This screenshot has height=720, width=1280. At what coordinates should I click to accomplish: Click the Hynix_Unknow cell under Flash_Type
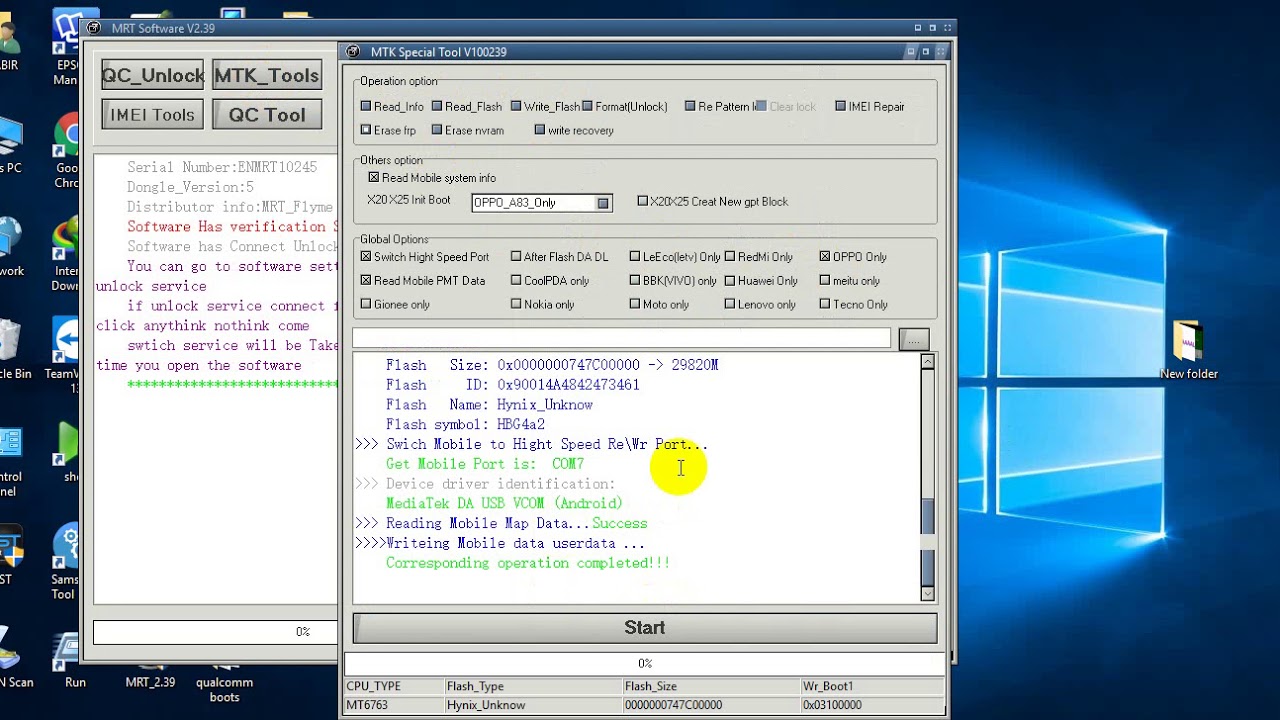point(533,705)
